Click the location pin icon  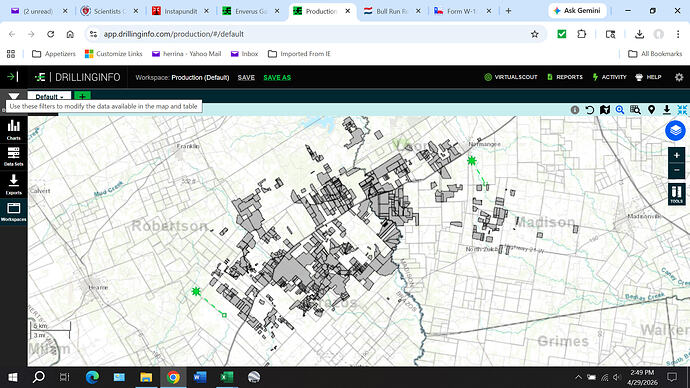(x=651, y=110)
